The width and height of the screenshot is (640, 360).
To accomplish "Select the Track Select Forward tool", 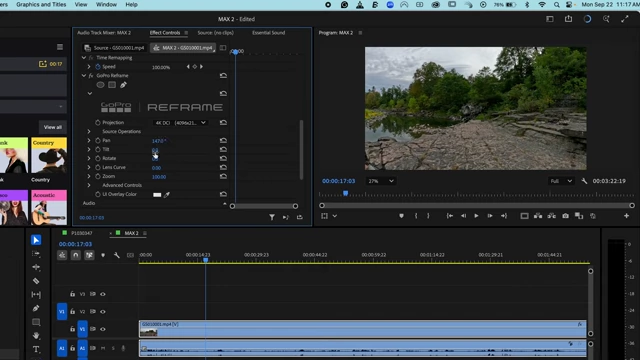I will point(36,253).
